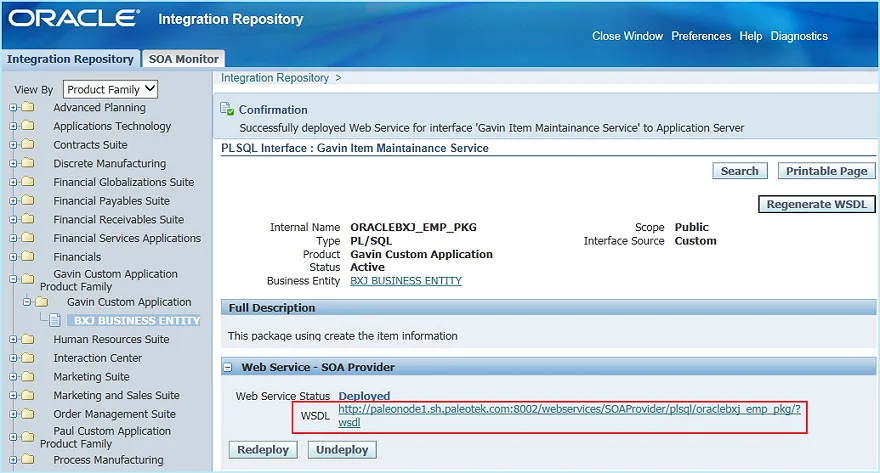Click the Discrete Manufacturing folder icon
The width and height of the screenshot is (880, 473).
(28, 163)
